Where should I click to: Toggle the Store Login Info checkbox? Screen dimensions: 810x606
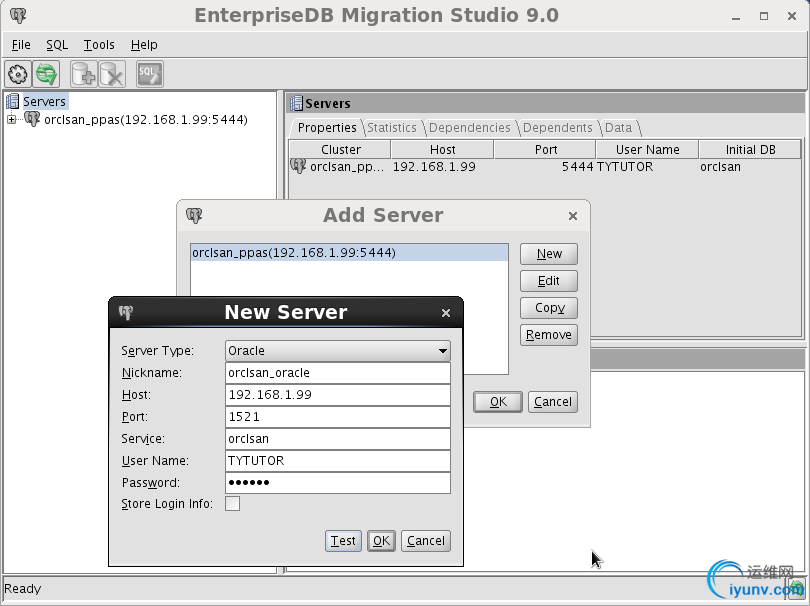232,504
